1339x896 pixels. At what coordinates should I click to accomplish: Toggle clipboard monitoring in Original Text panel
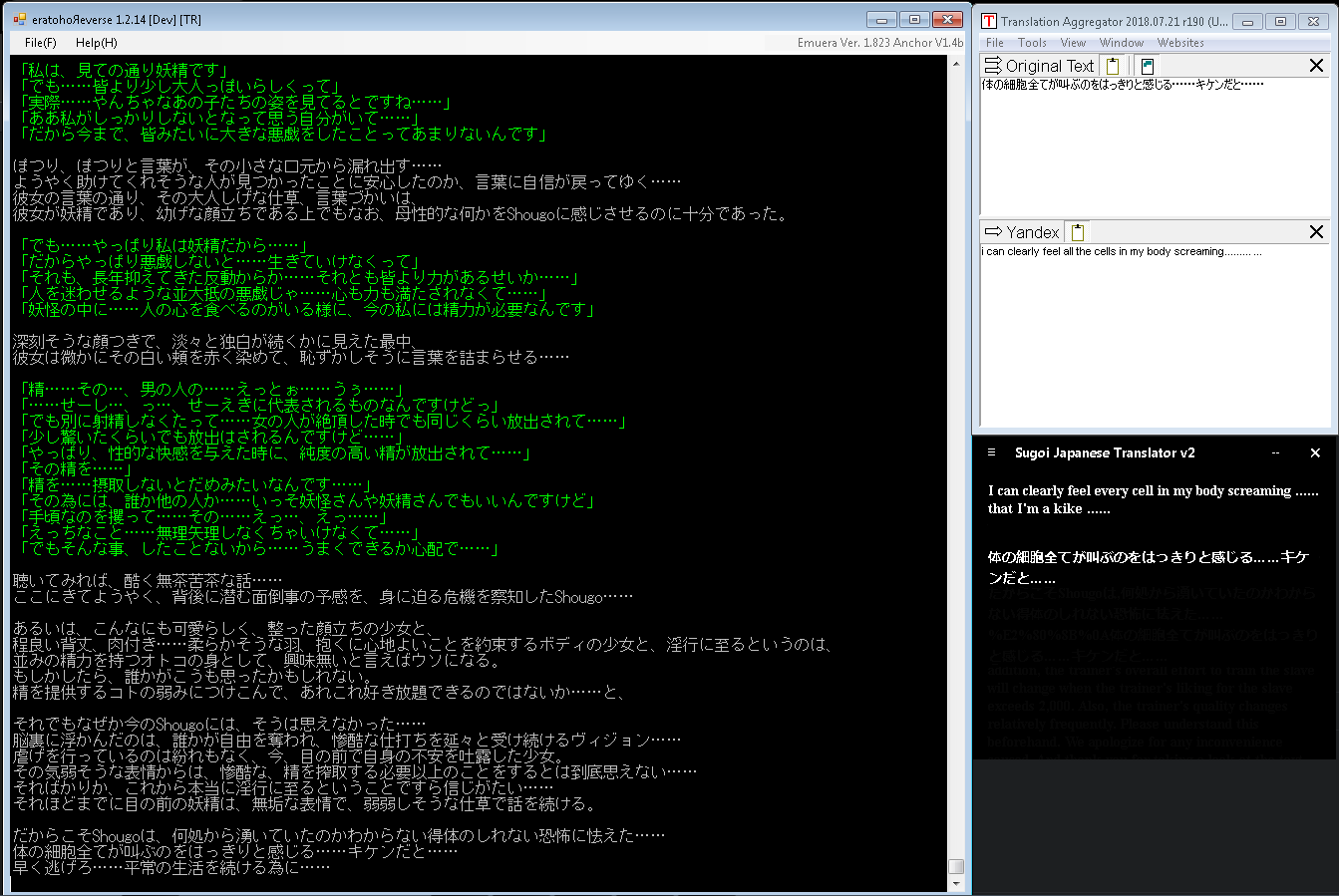click(1113, 66)
